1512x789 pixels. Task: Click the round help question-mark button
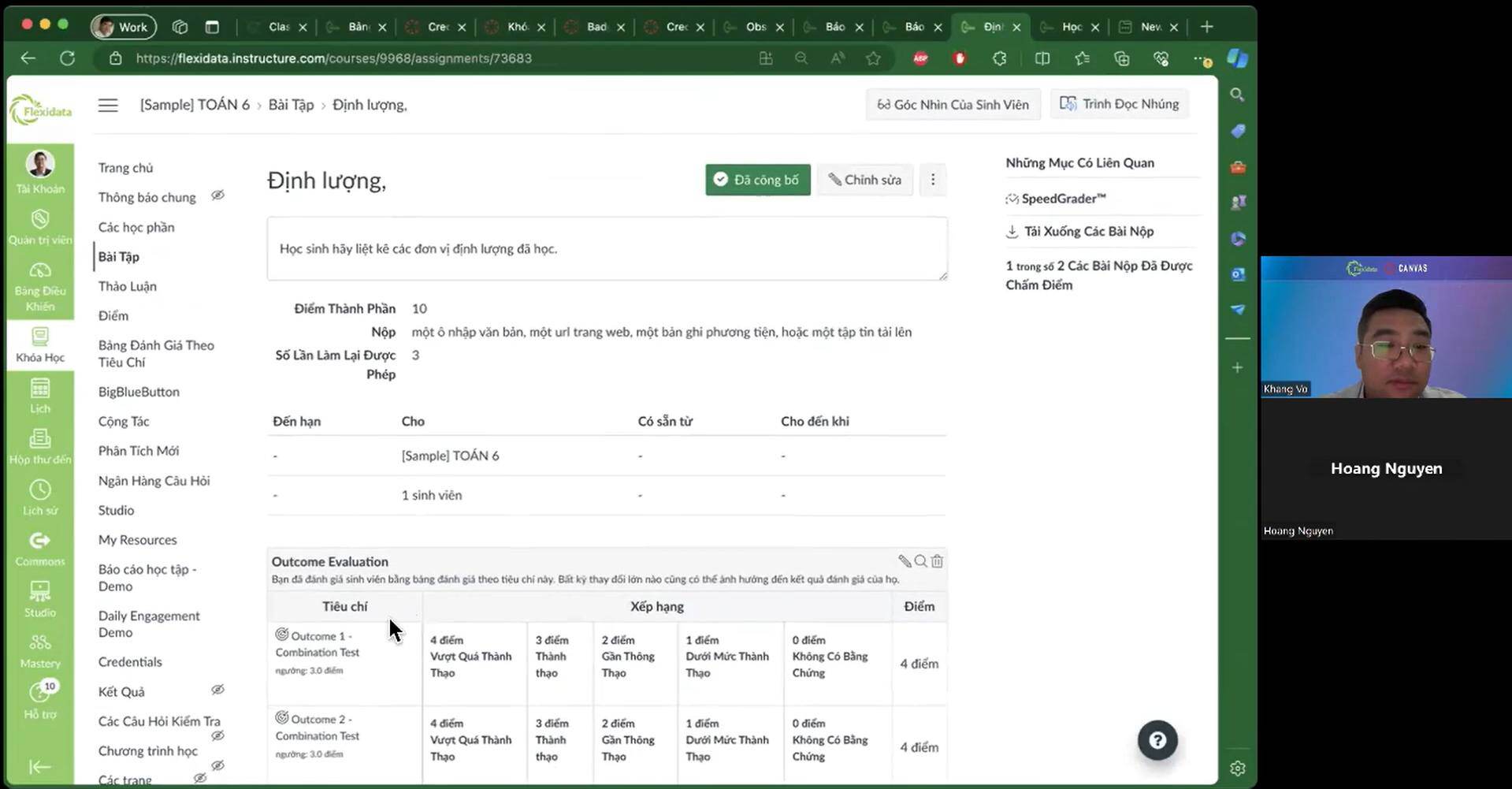click(1157, 740)
